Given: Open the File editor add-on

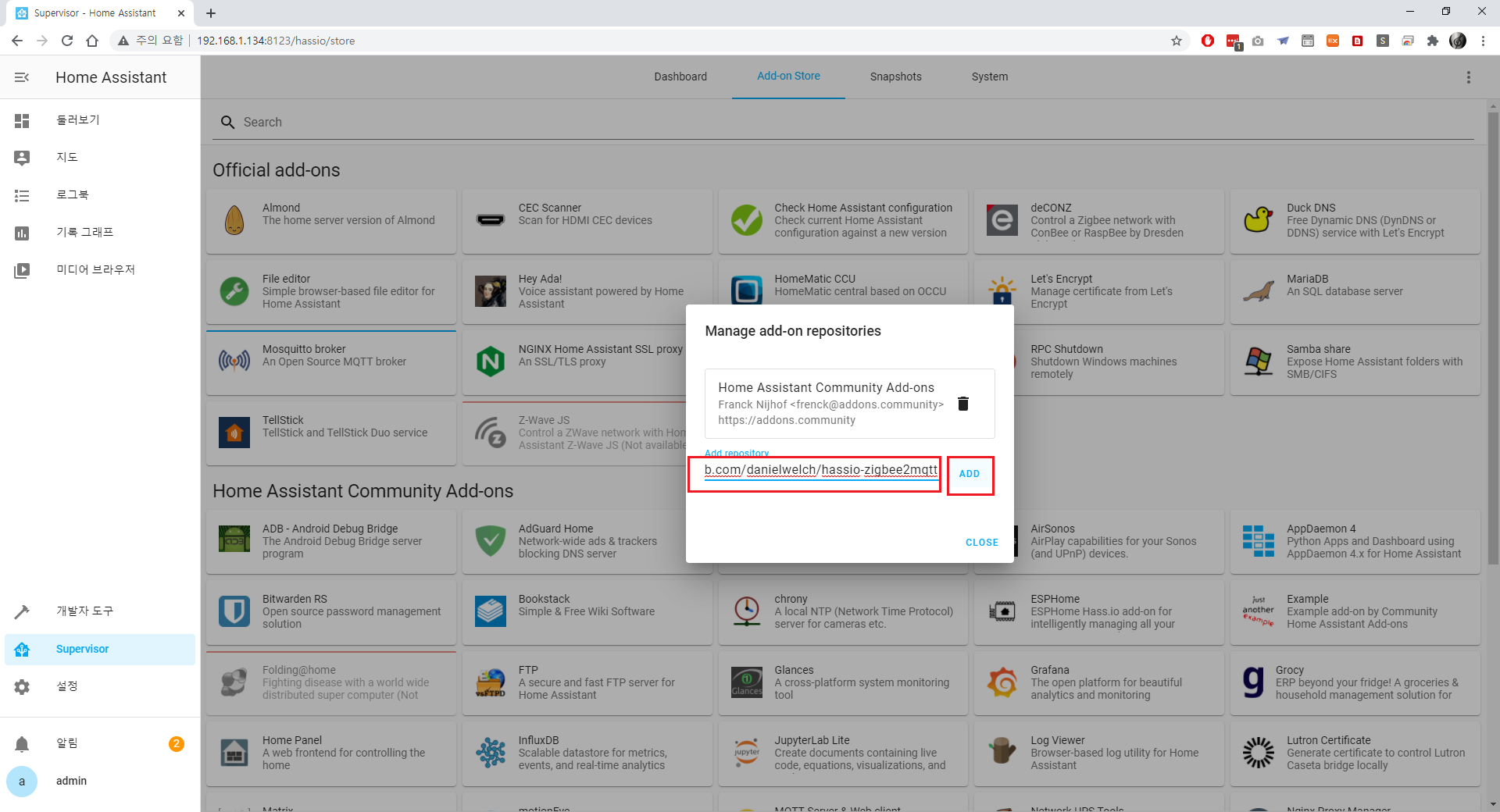Looking at the screenshot, I should (x=331, y=291).
